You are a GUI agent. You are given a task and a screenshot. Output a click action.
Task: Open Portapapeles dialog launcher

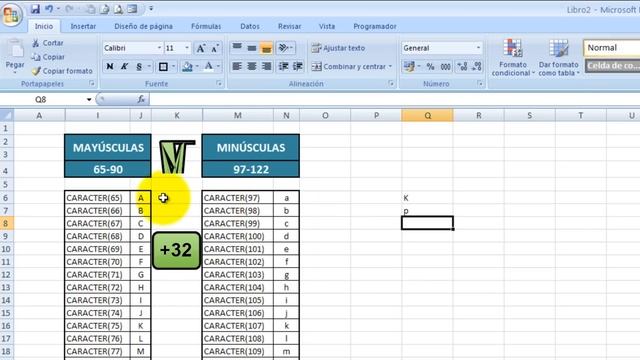(92, 84)
